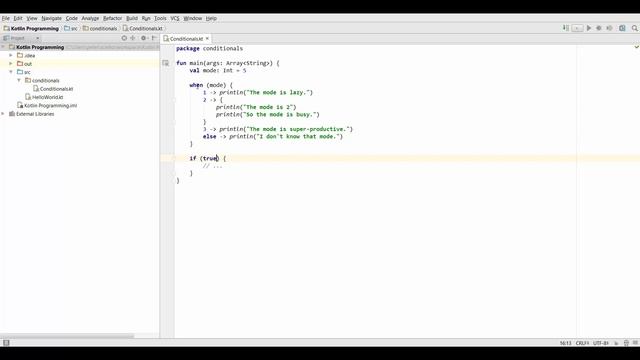
Task: Expand the External Libraries arrow
Action: coord(3,114)
